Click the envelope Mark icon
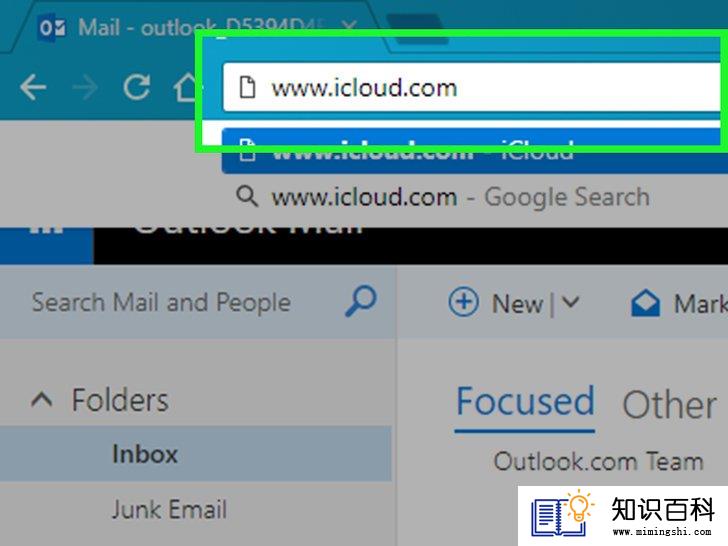The image size is (728, 546). pos(645,304)
